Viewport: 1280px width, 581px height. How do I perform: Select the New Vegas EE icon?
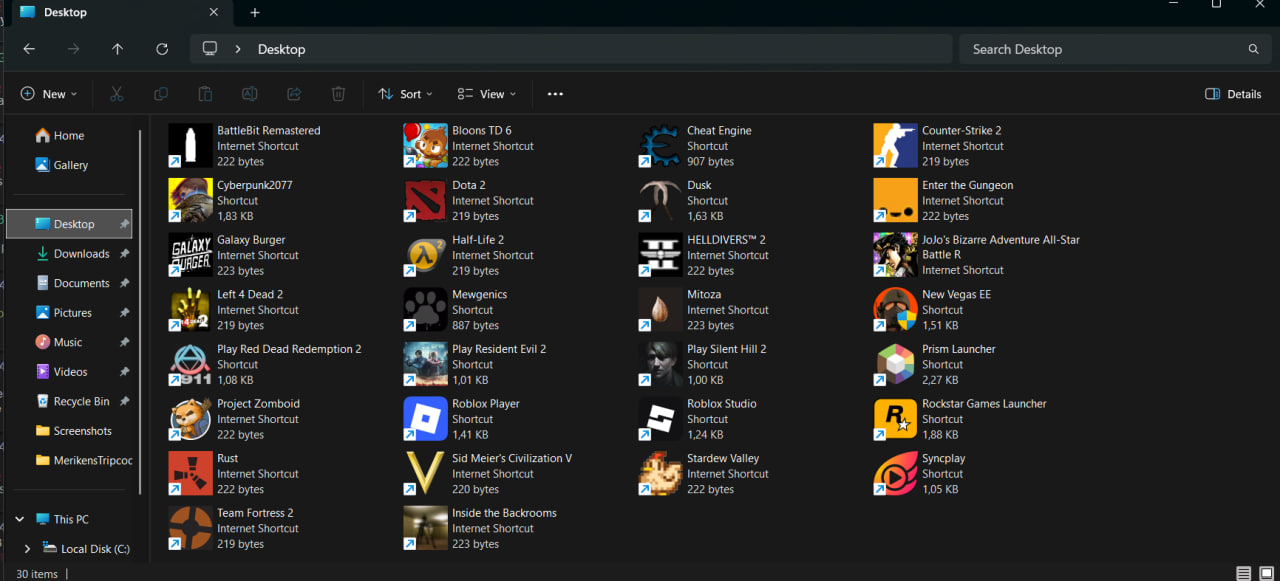(895, 310)
